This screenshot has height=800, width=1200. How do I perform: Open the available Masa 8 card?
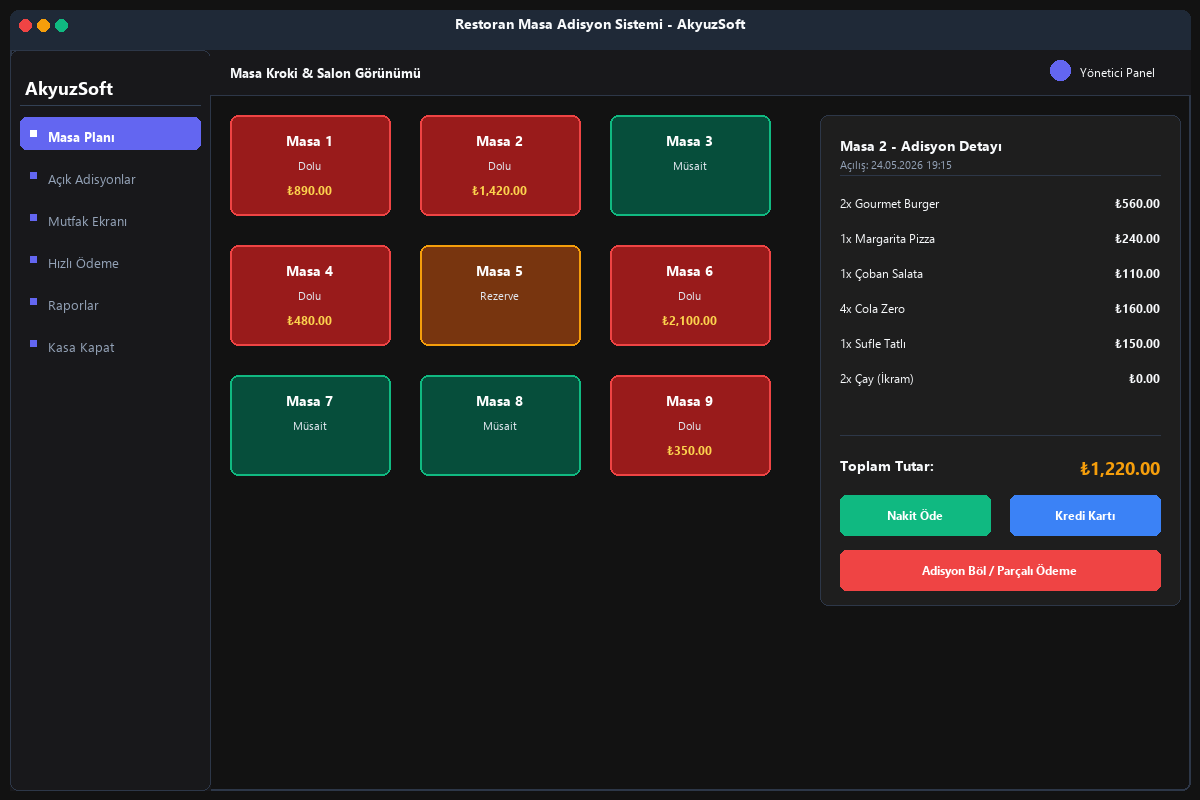coord(500,426)
